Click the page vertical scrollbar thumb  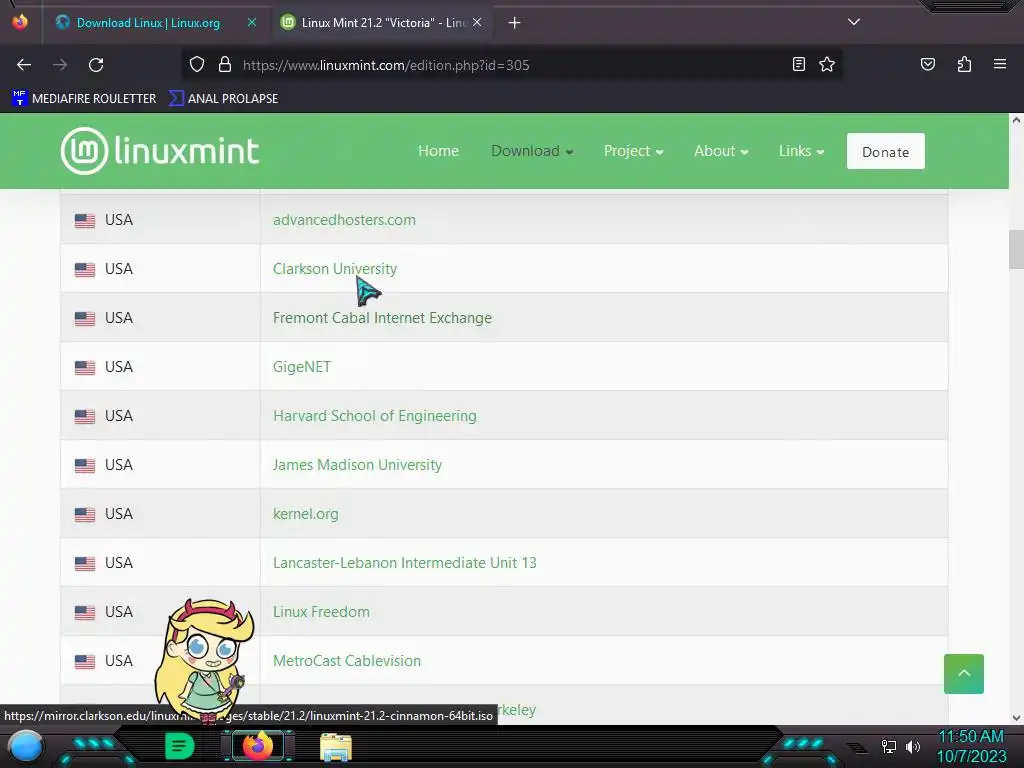tap(1016, 249)
